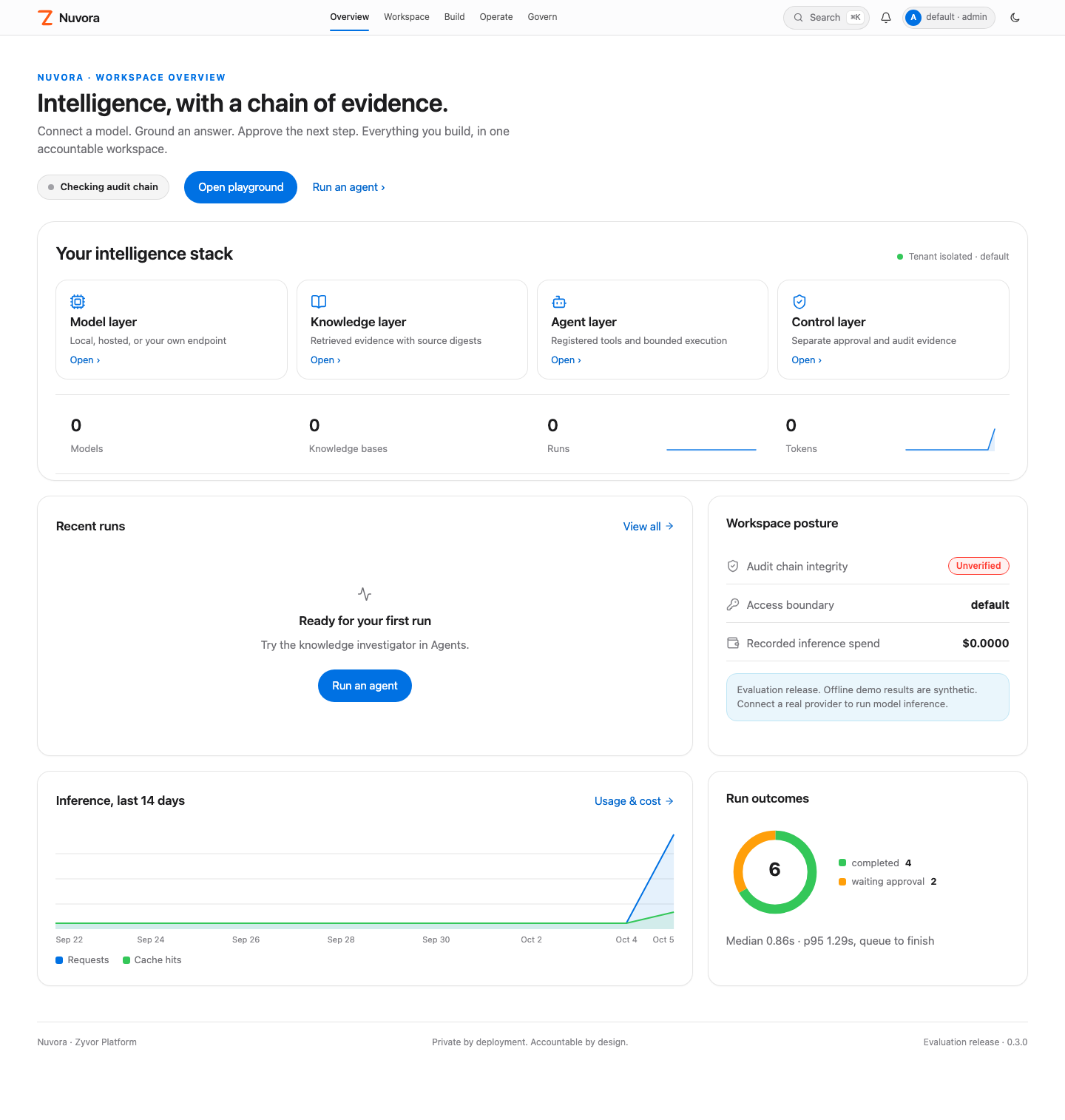Image resolution: width=1065 pixels, height=1120 pixels.
Task: Click the activity pulse icon in Recent runs
Action: (365, 594)
